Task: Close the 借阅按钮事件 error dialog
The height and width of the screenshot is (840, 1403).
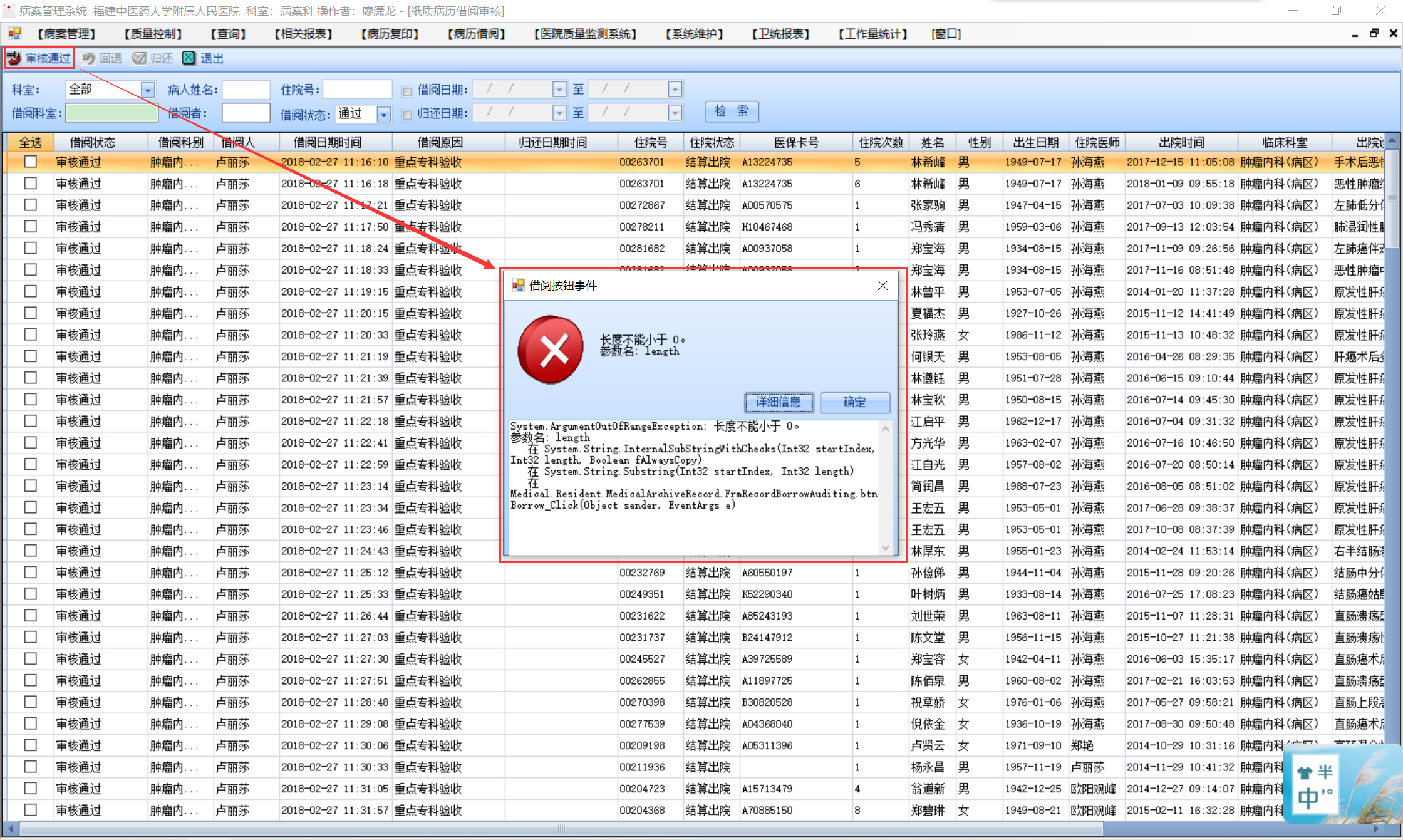Action: [x=883, y=286]
